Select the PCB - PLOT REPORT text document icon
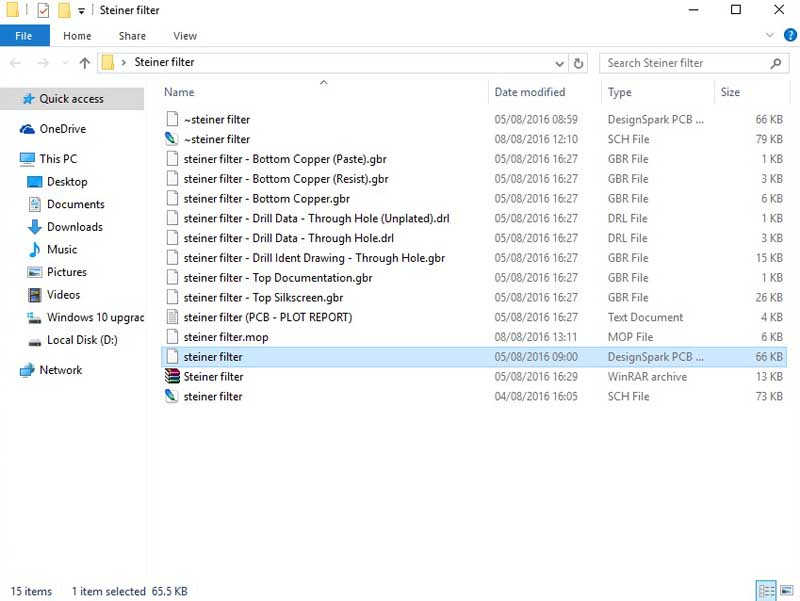This screenshot has height=601, width=800. 172,317
